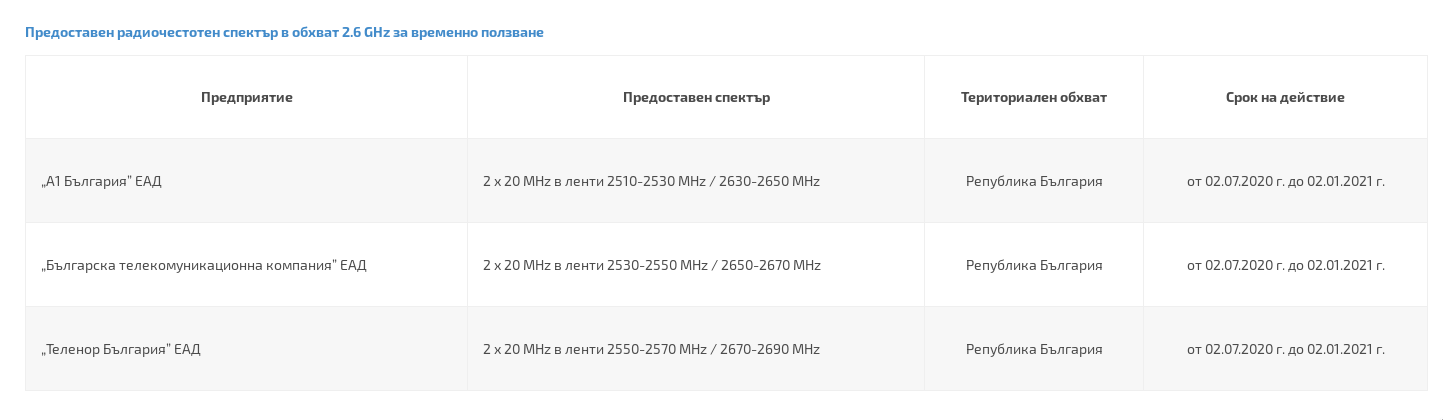Click Република България in the Българска телекомуникационна компания row

tap(1033, 266)
